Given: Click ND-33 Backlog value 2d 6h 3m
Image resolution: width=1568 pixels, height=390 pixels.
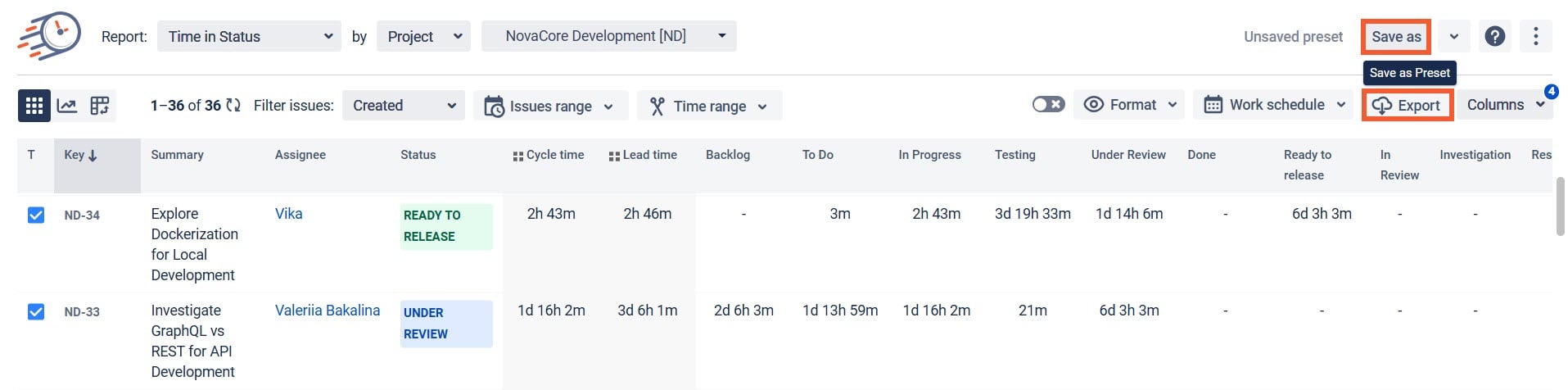Looking at the screenshot, I should coord(743,311).
